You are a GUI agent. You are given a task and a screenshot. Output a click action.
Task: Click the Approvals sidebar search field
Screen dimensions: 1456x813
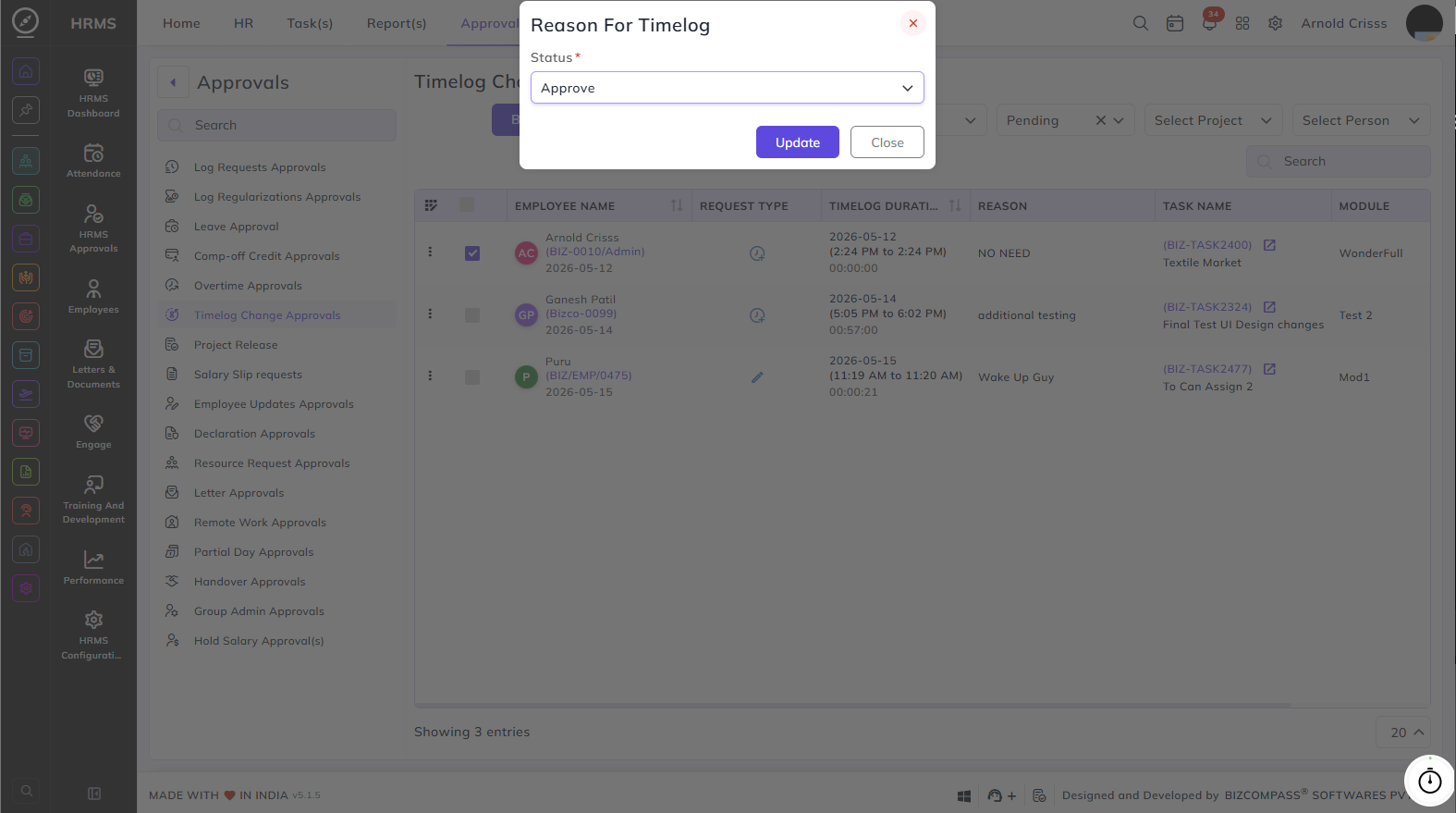pyautogui.click(x=276, y=125)
